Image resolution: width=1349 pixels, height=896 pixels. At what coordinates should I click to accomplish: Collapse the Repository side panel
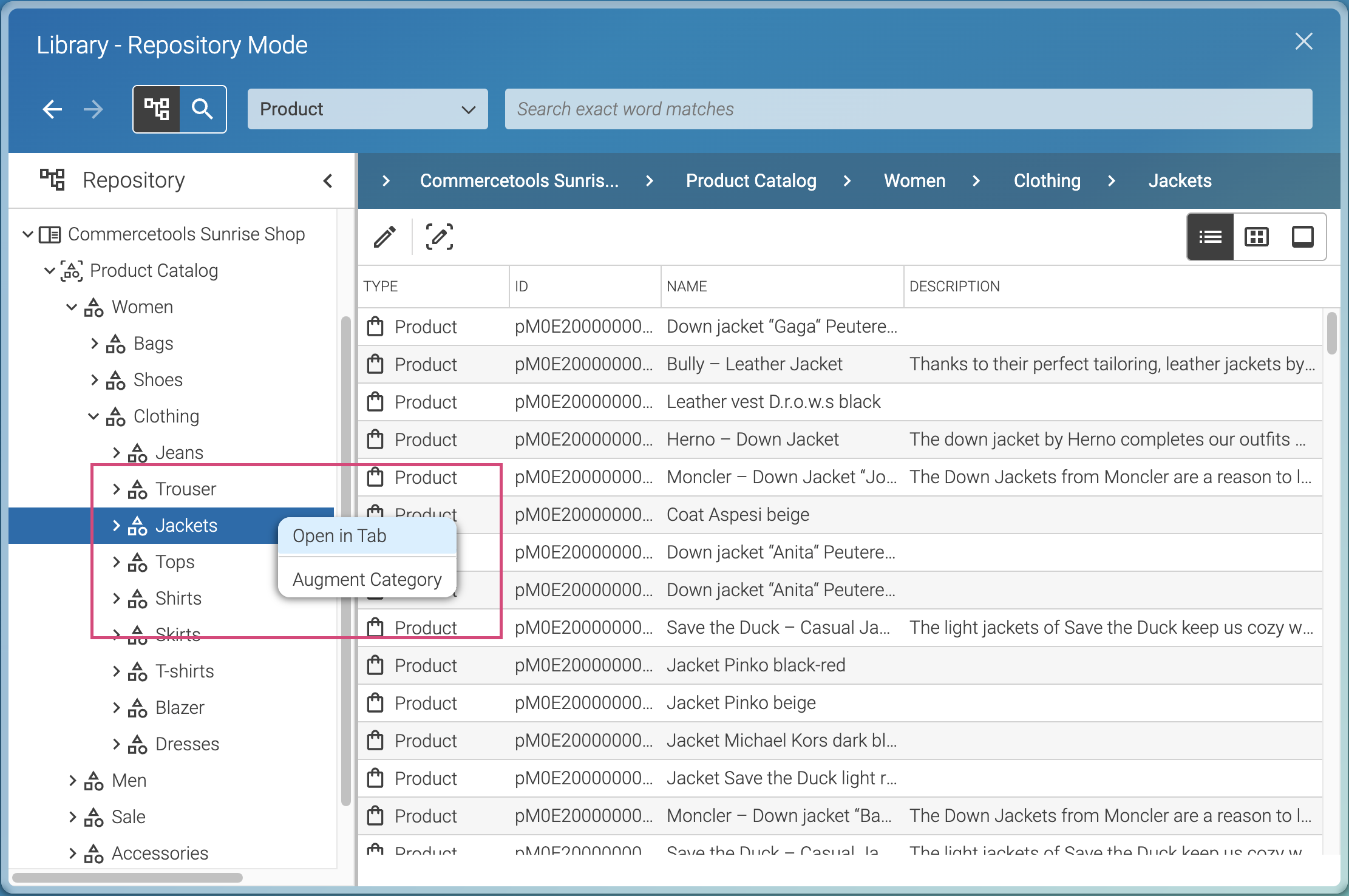(x=328, y=181)
